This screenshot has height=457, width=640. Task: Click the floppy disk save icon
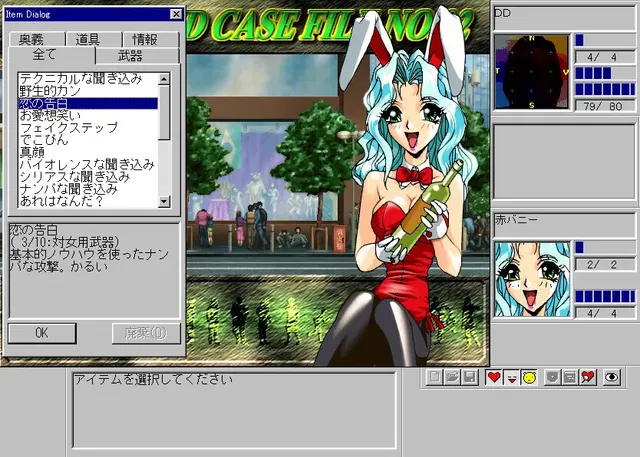[x=469, y=377]
